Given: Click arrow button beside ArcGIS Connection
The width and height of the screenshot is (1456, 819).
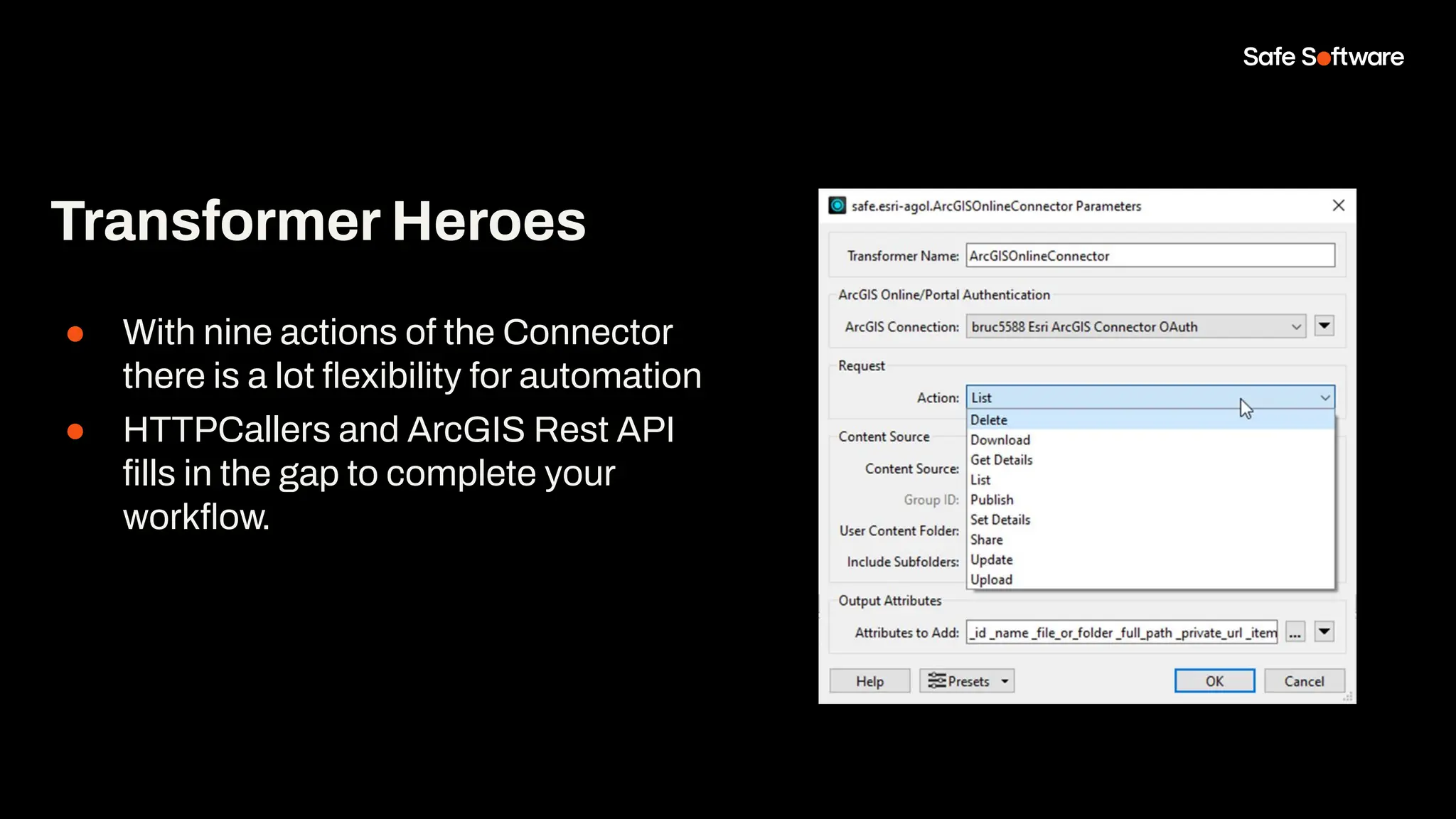Looking at the screenshot, I should click(x=1324, y=326).
